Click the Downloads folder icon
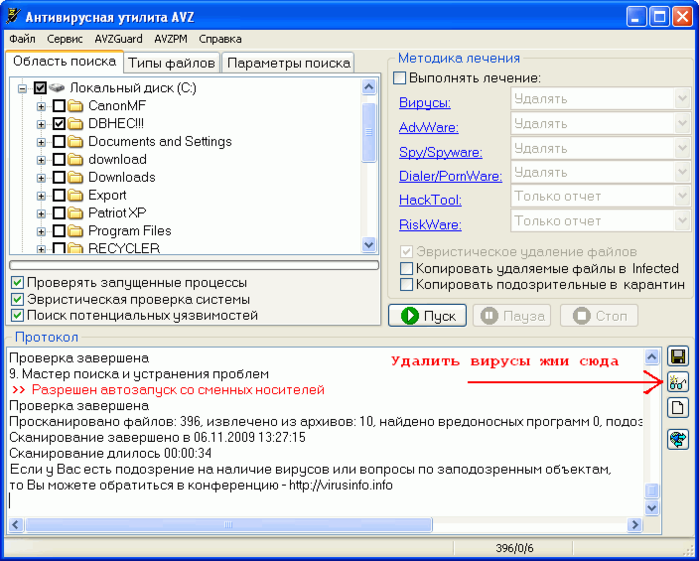 click(76, 177)
